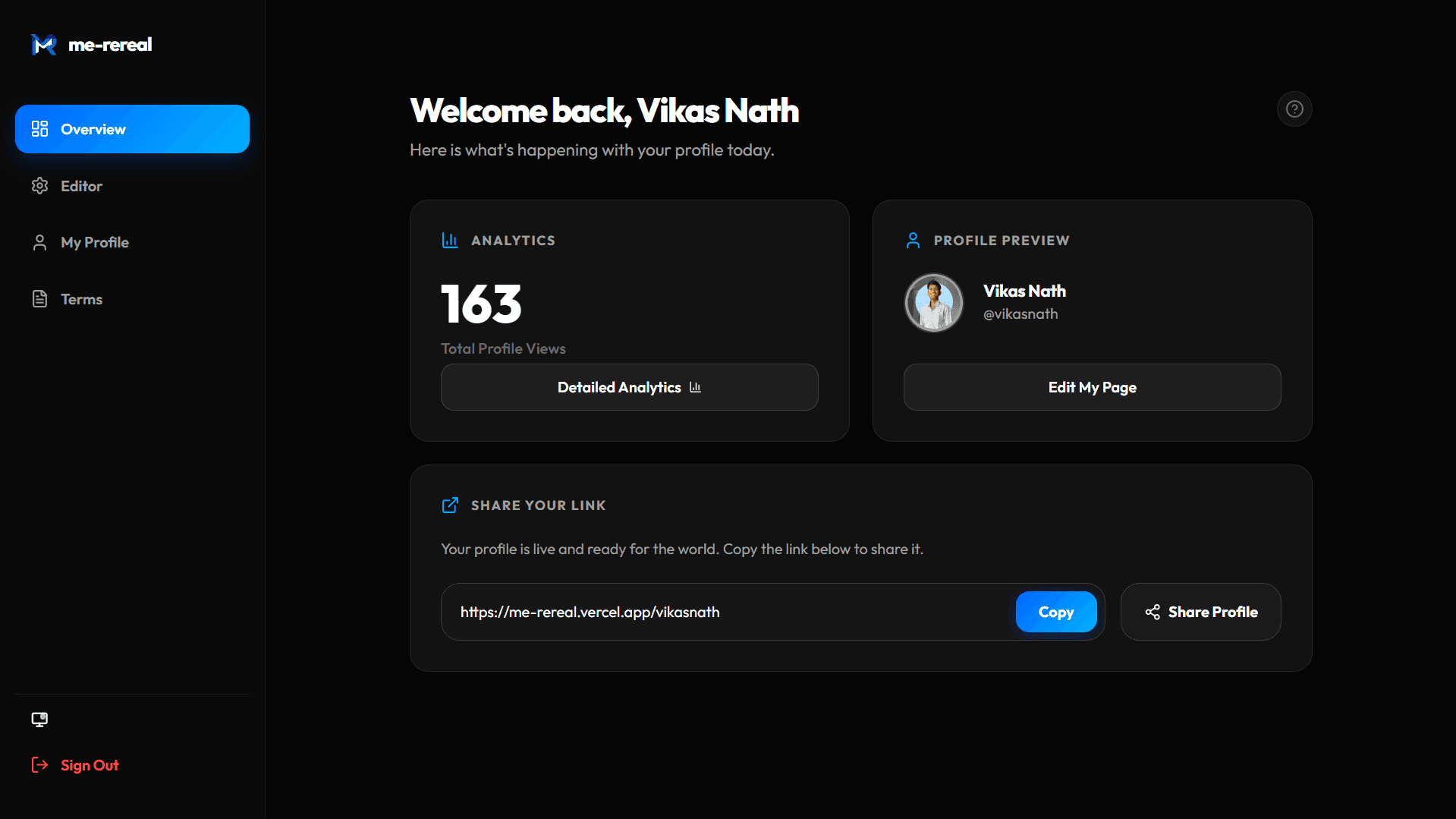Click the Share Your Link external link icon
The width and height of the screenshot is (1456, 819).
(450, 505)
